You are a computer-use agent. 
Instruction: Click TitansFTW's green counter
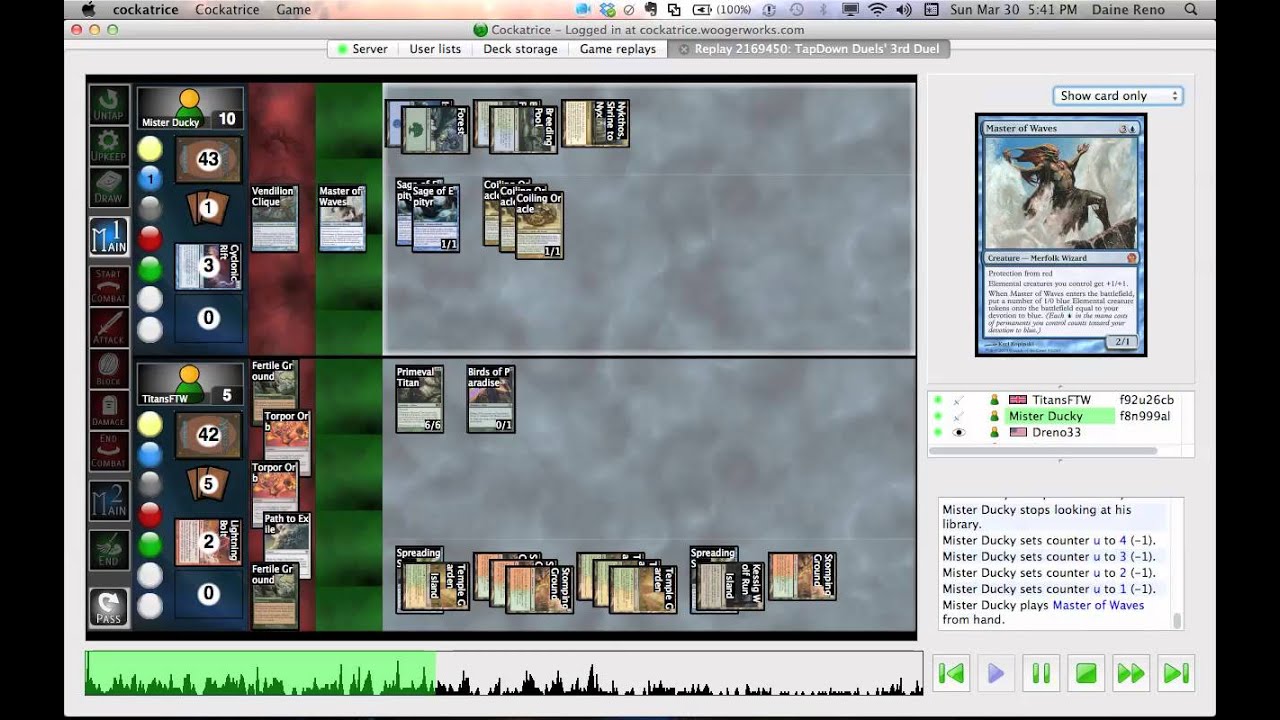point(150,544)
